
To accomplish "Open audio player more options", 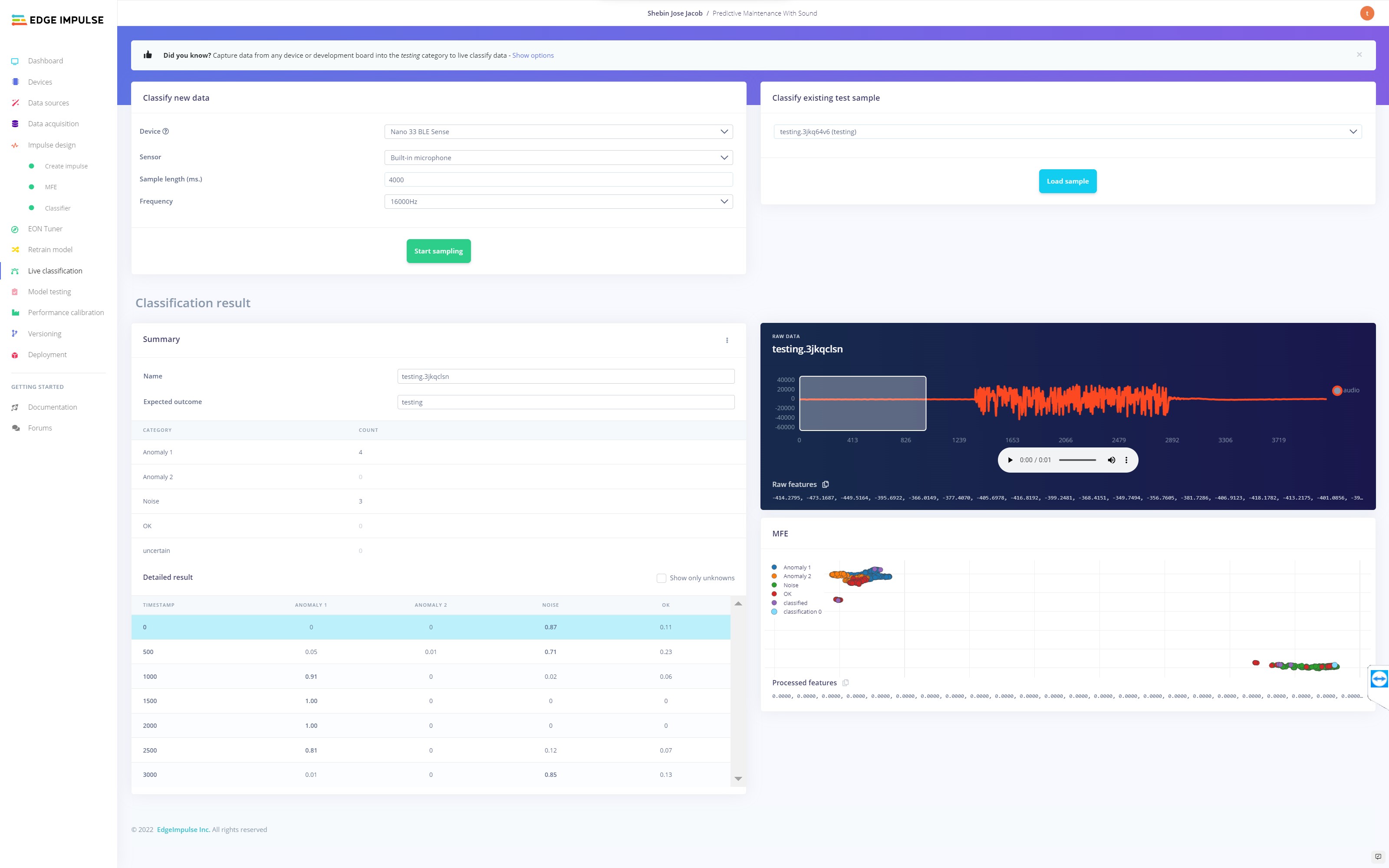I will (1126, 460).
